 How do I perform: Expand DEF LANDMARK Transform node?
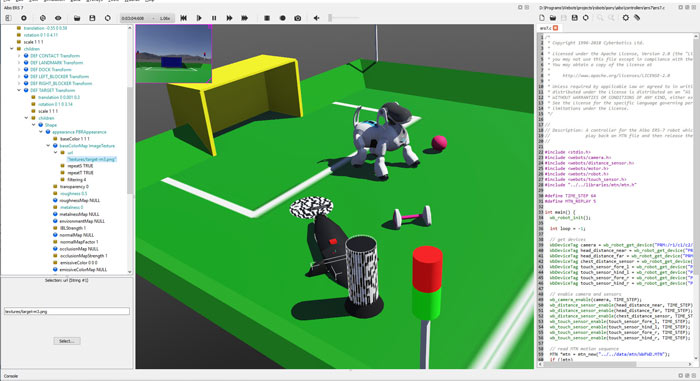[19, 63]
